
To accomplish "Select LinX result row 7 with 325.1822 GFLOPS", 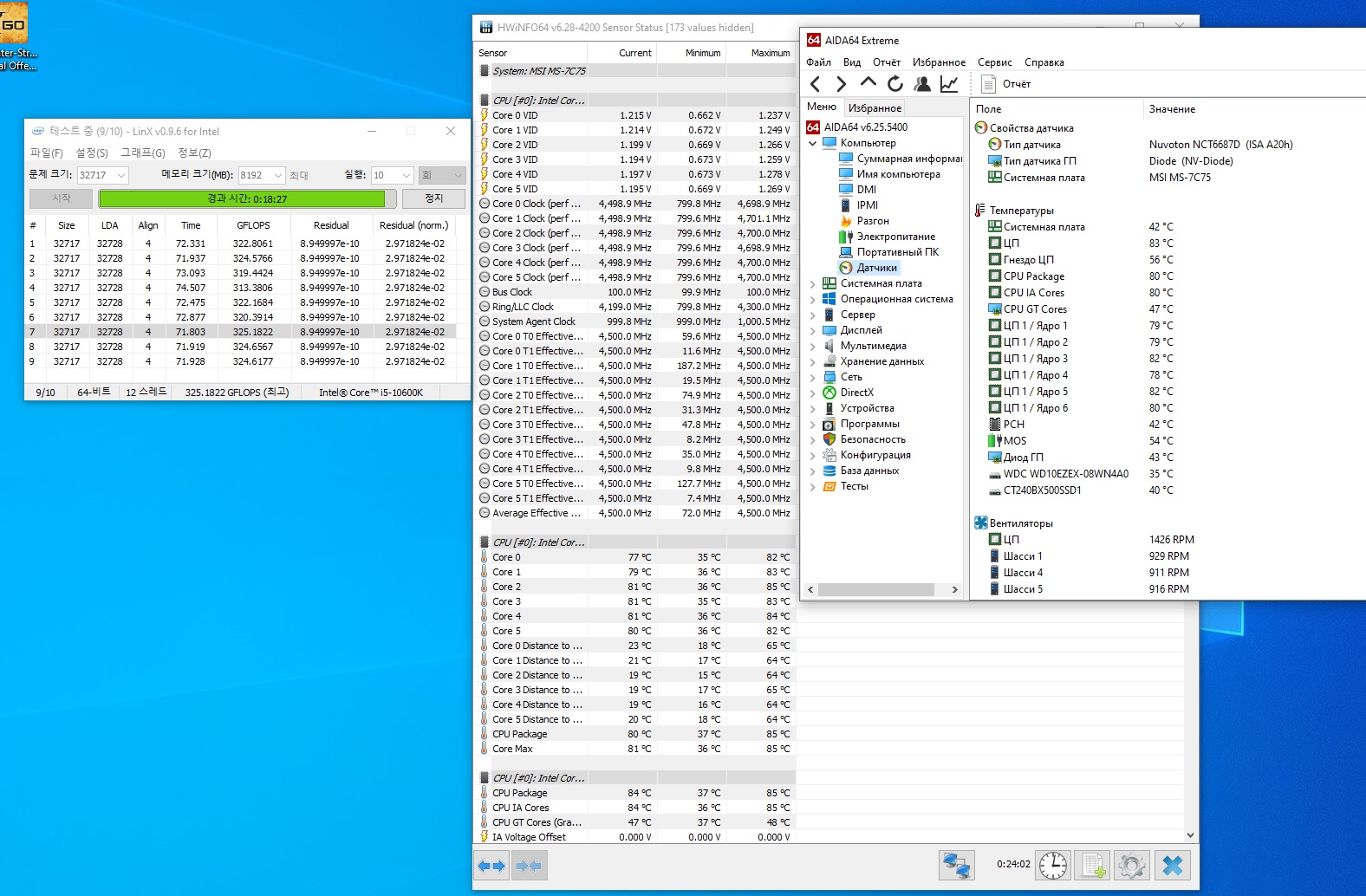I will [x=239, y=332].
